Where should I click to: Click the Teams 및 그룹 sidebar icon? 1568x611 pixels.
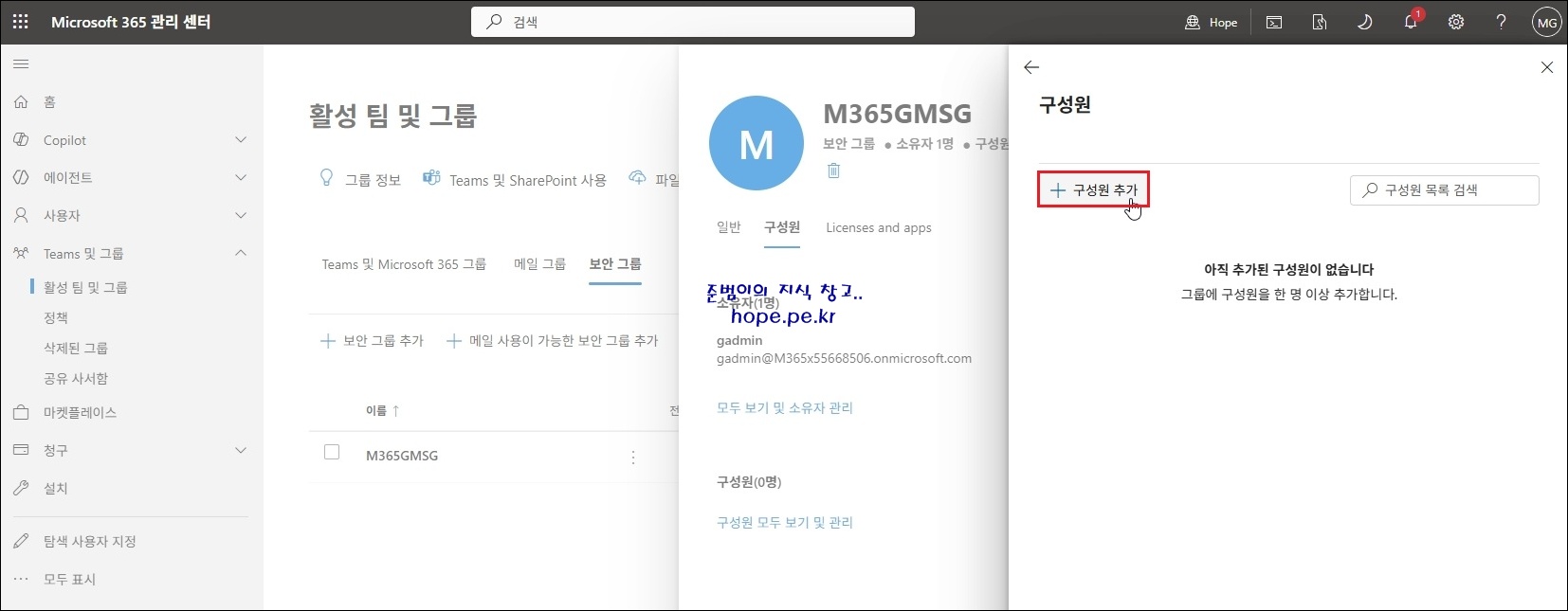pyautogui.click(x=21, y=253)
